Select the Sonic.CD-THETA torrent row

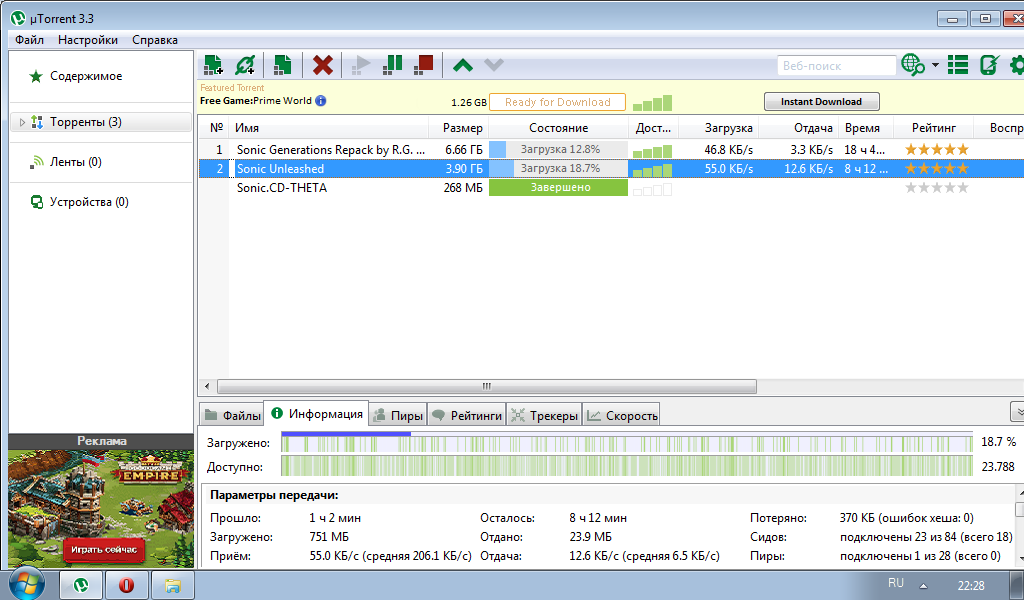(611, 187)
